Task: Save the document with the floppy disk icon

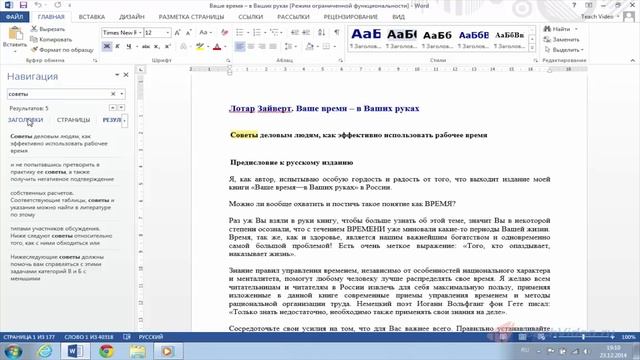Action: (23, 5)
